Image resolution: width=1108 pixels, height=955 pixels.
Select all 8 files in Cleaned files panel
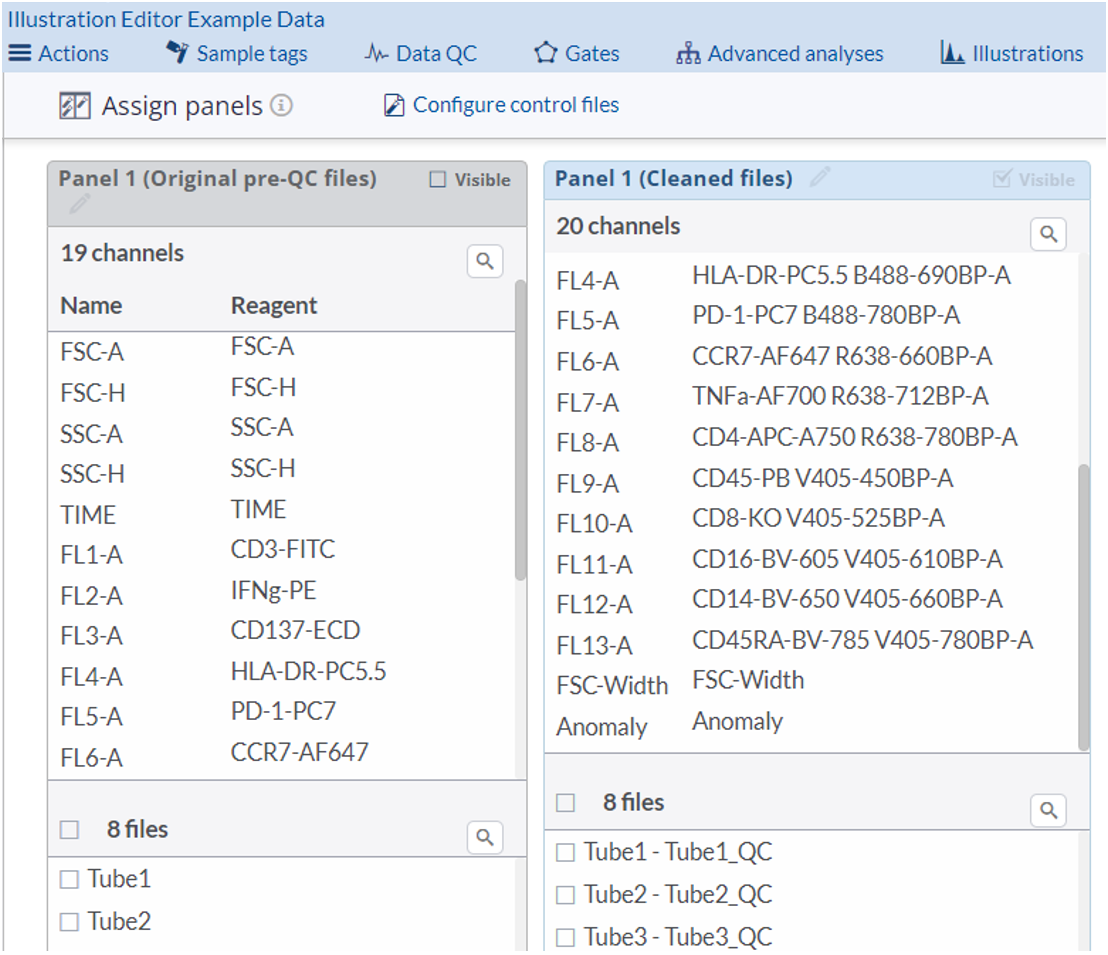(x=565, y=802)
